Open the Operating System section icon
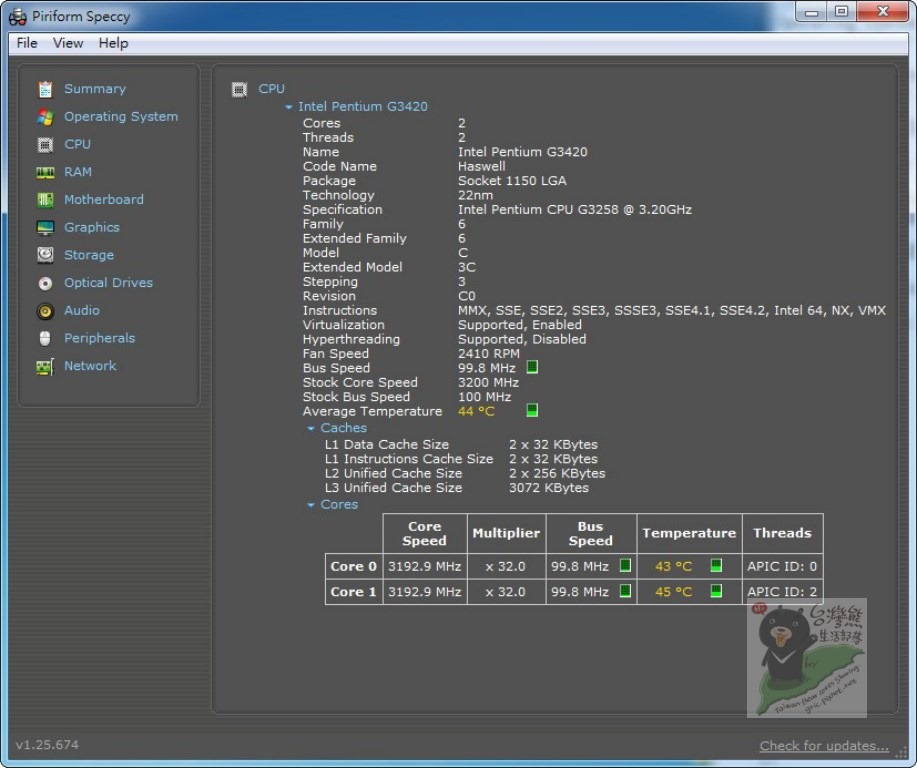The width and height of the screenshot is (917, 768). click(x=45, y=117)
